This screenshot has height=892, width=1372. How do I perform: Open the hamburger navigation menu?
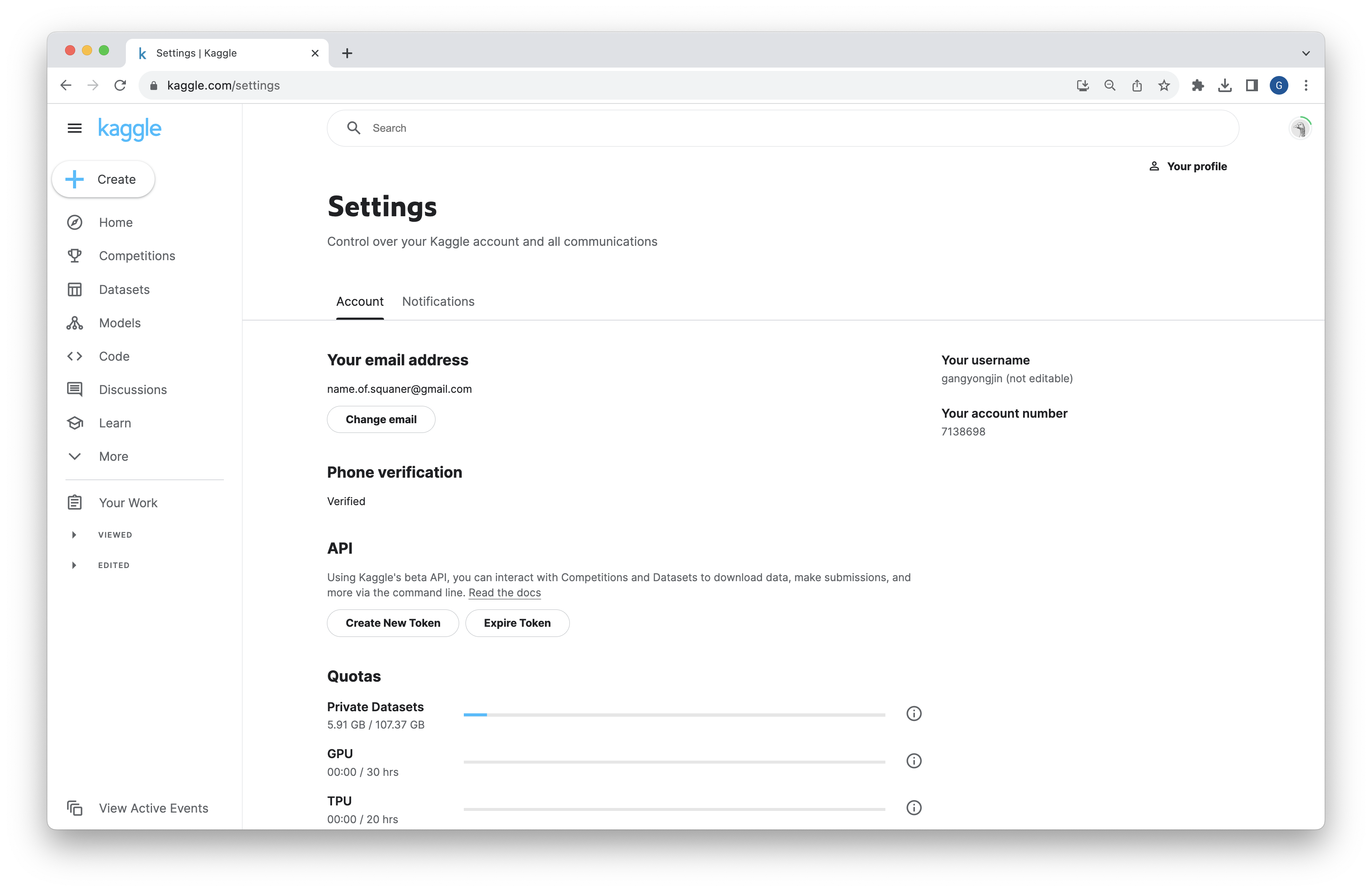coord(74,128)
